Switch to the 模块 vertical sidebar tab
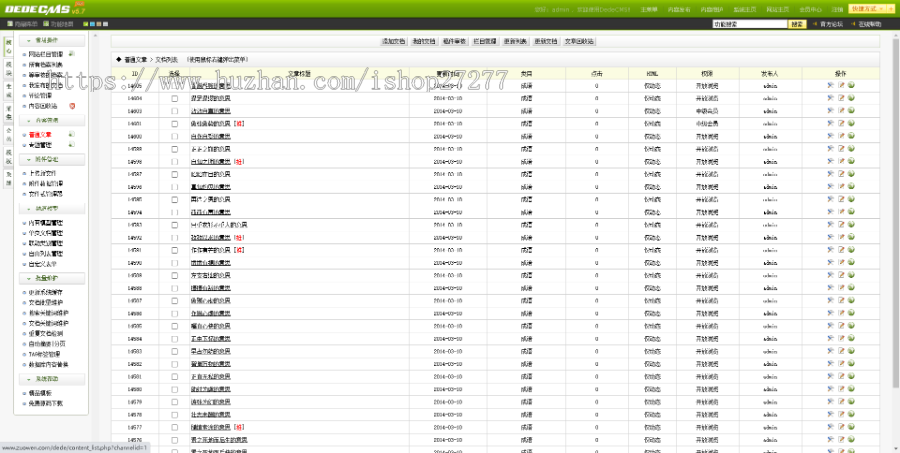This screenshot has width=900, height=453. [x=8, y=69]
